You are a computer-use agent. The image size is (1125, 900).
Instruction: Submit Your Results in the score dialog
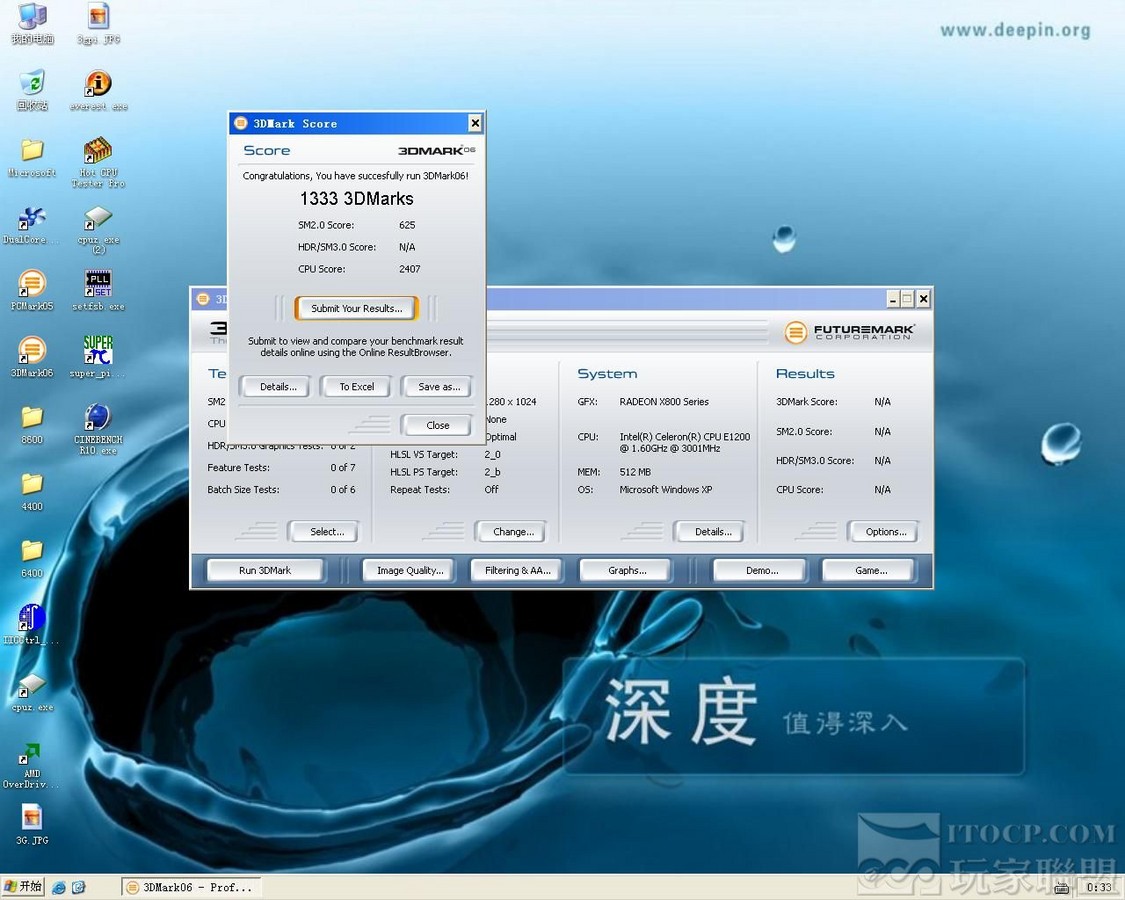[357, 309]
